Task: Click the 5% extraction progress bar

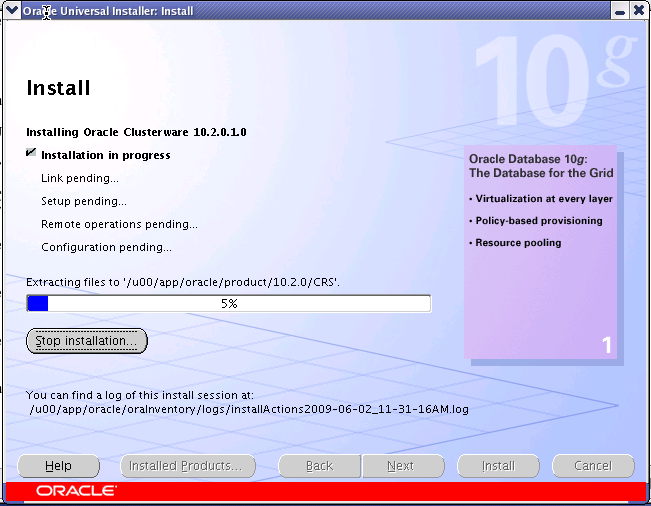Action: 229,303
